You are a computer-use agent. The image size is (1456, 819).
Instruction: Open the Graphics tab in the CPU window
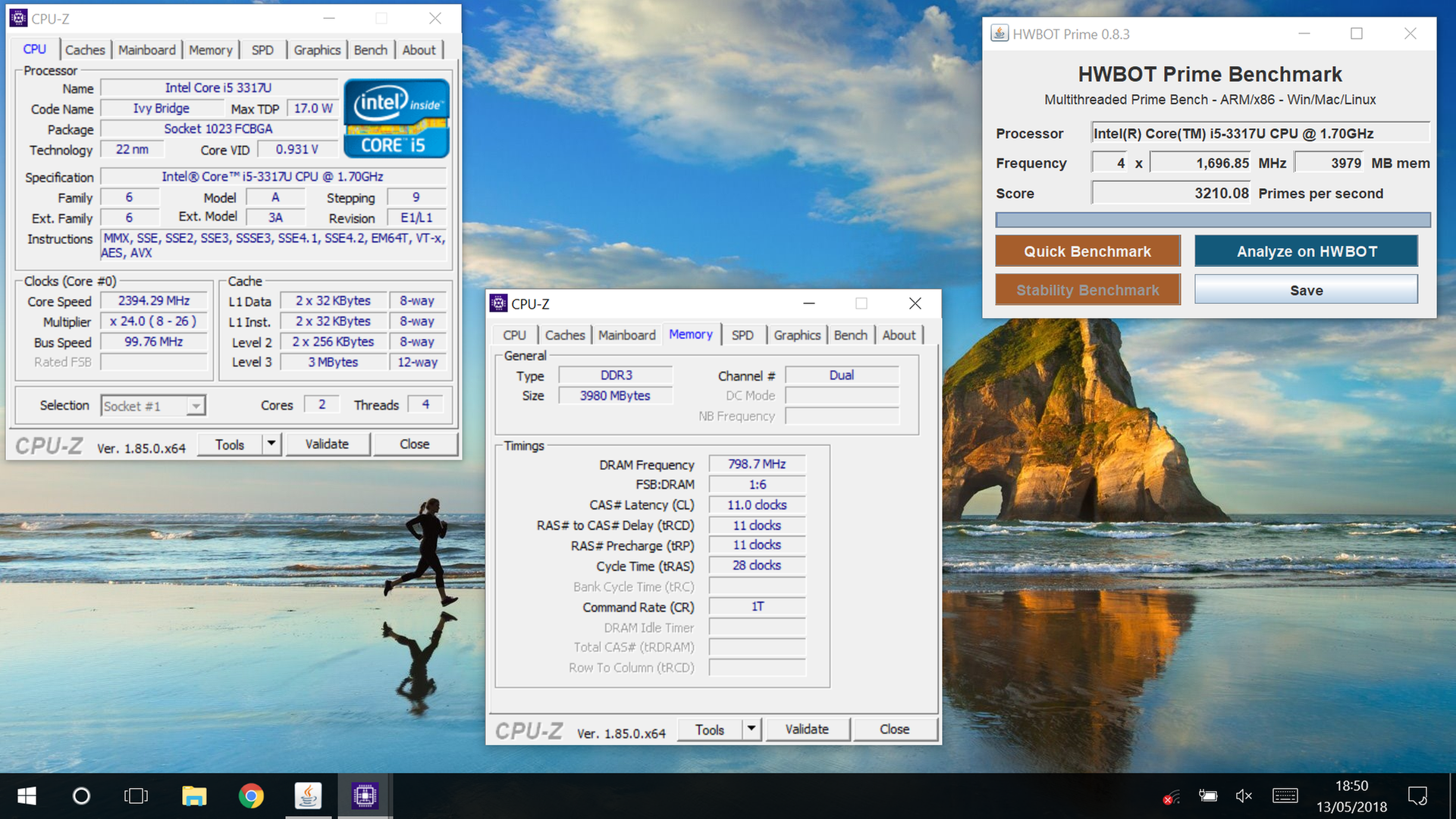tap(317, 50)
